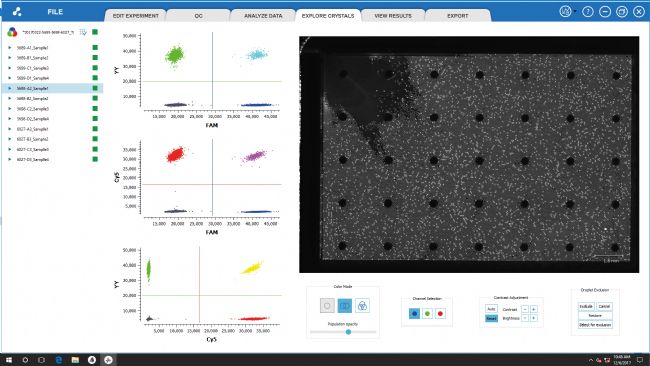
Task: Open the help question mark icon
Action: click(x=587, y=12)
